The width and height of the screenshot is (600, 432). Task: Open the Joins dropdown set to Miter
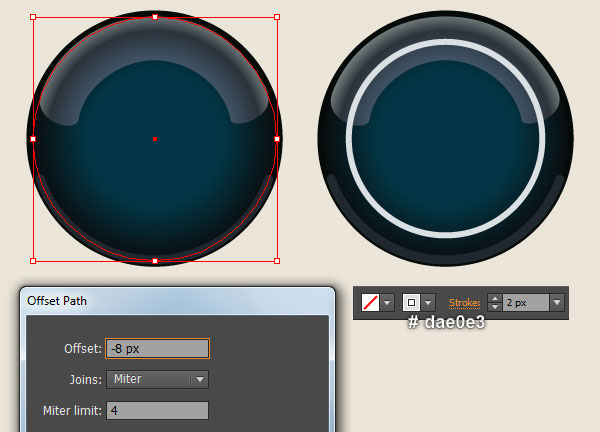[x=157, y=380]
